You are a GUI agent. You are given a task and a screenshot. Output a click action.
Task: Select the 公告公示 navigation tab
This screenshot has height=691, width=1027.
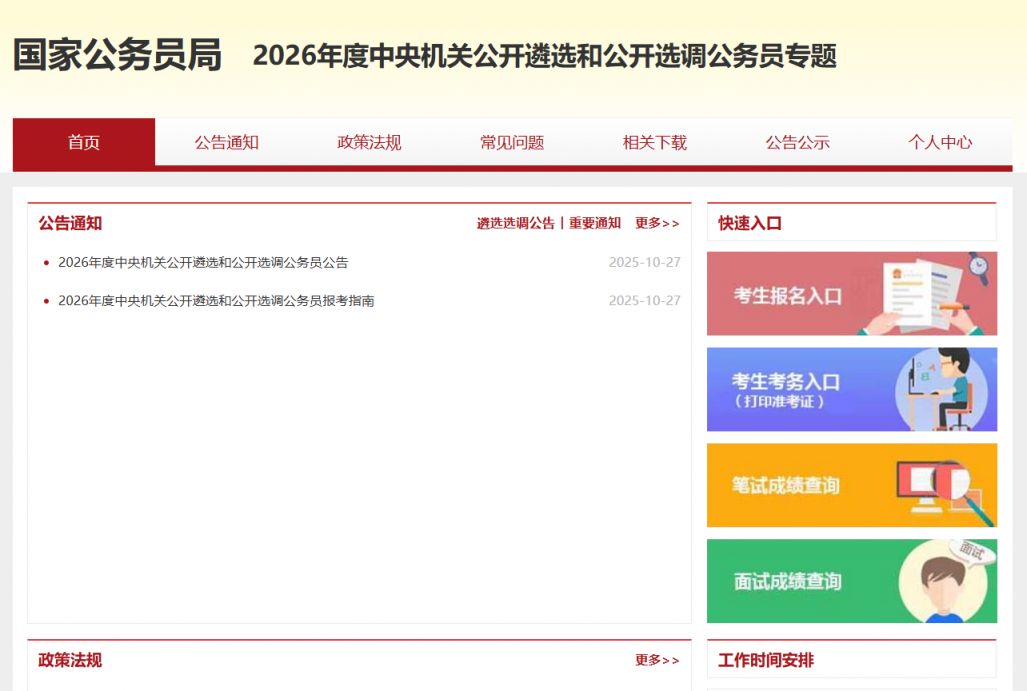coord(797,142)
